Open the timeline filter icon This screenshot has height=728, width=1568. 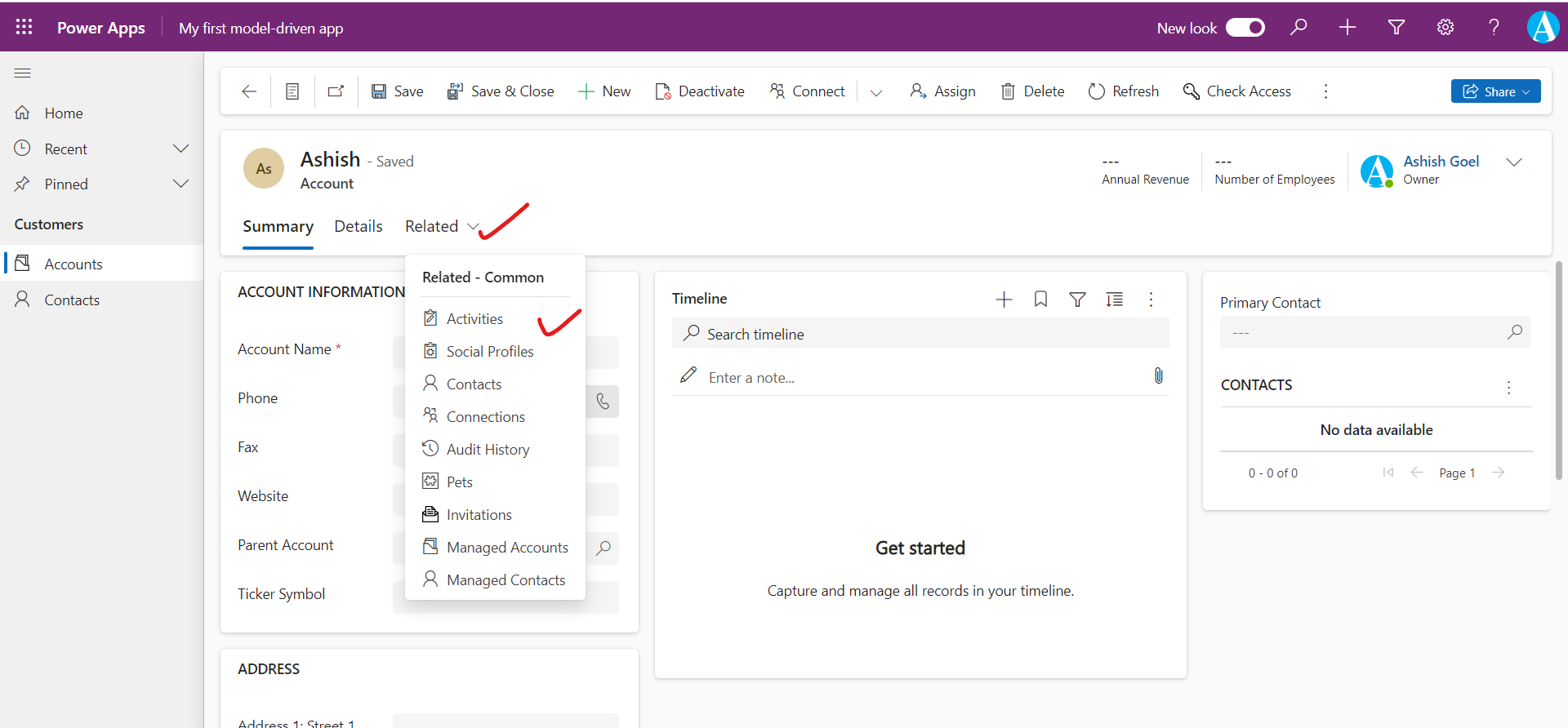click(x=1077, y=300)
